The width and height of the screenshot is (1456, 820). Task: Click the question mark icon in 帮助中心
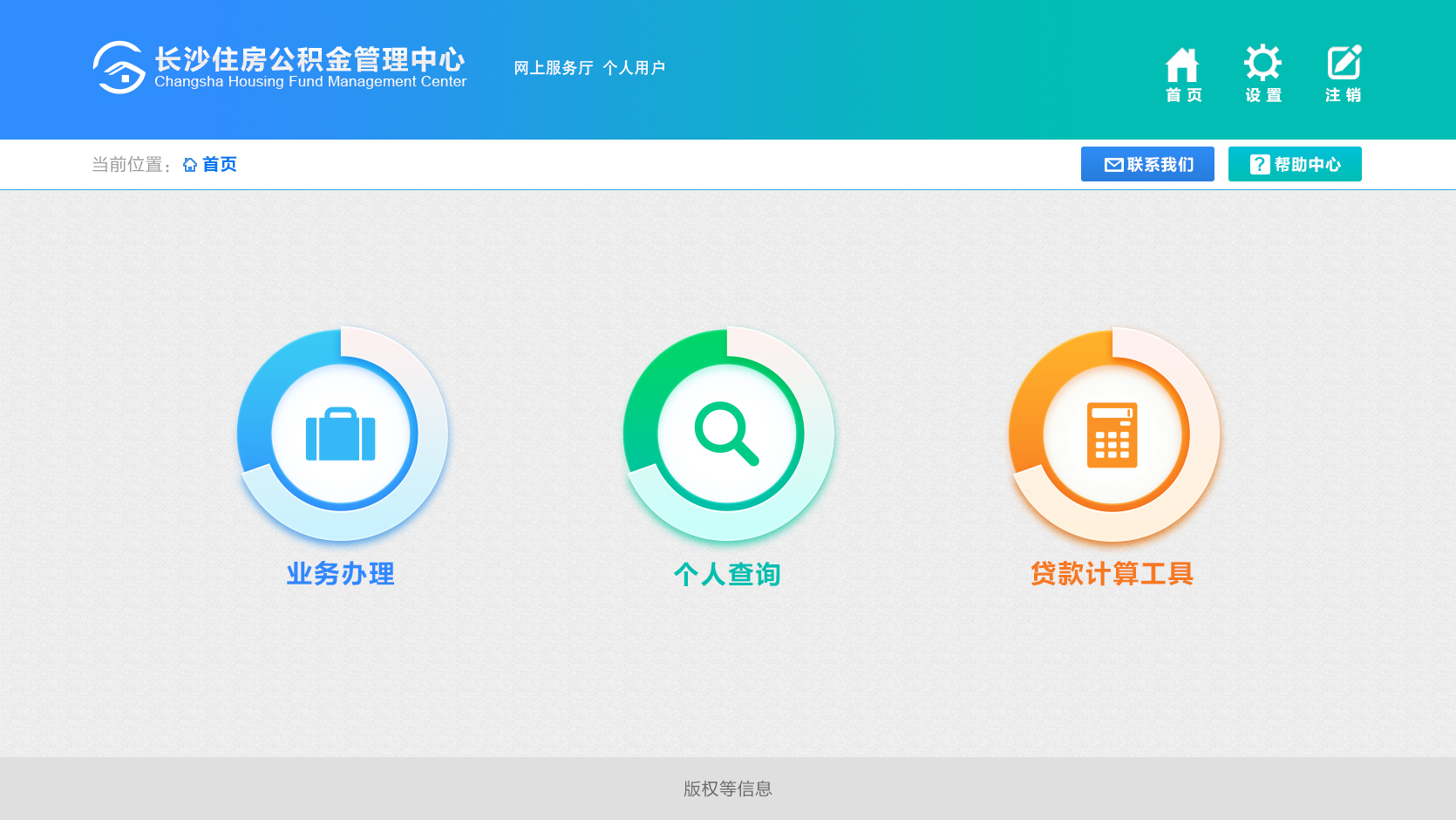[x=1259, y=165]
